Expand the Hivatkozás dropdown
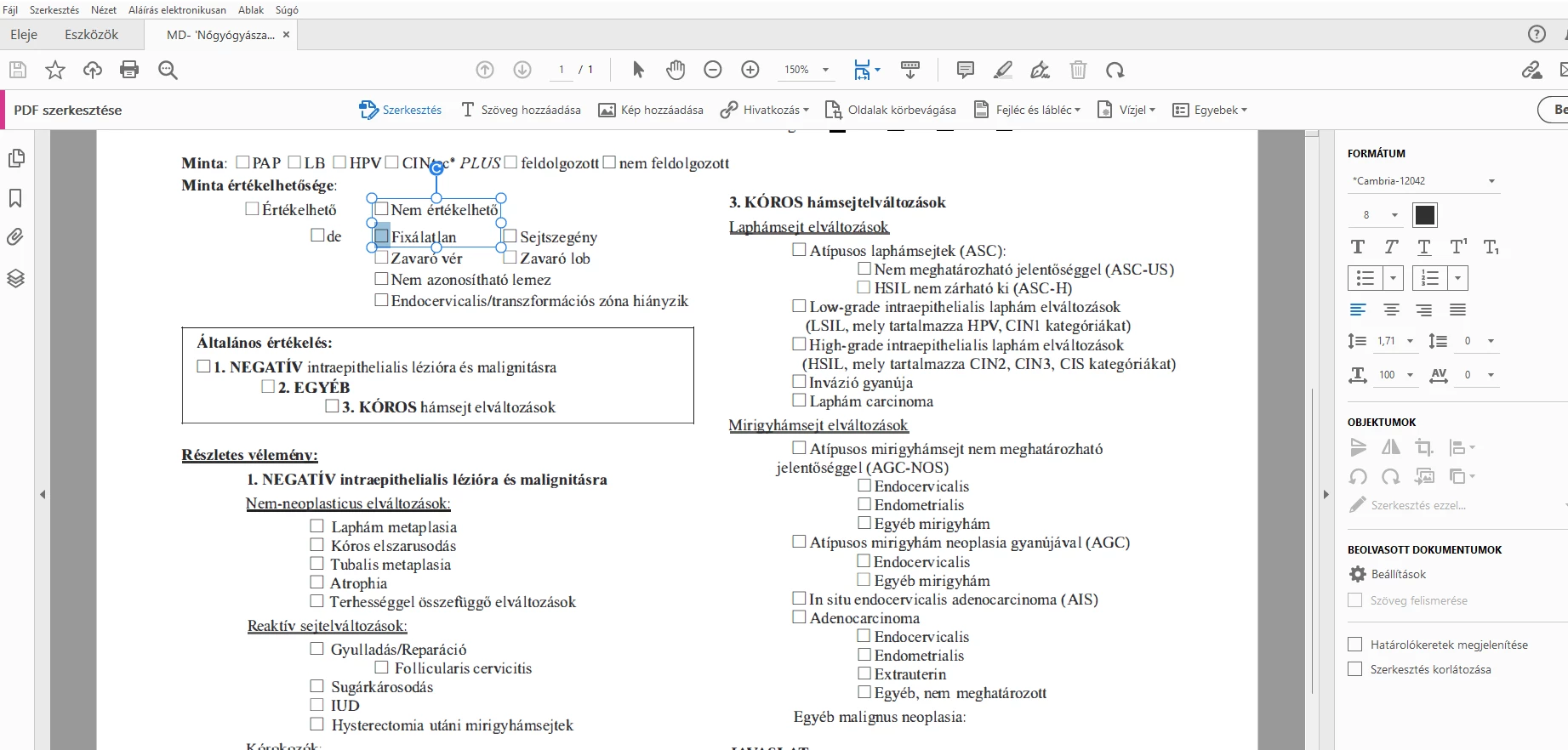The height and width of the screenshot is (750, 1568). [764, 110]
